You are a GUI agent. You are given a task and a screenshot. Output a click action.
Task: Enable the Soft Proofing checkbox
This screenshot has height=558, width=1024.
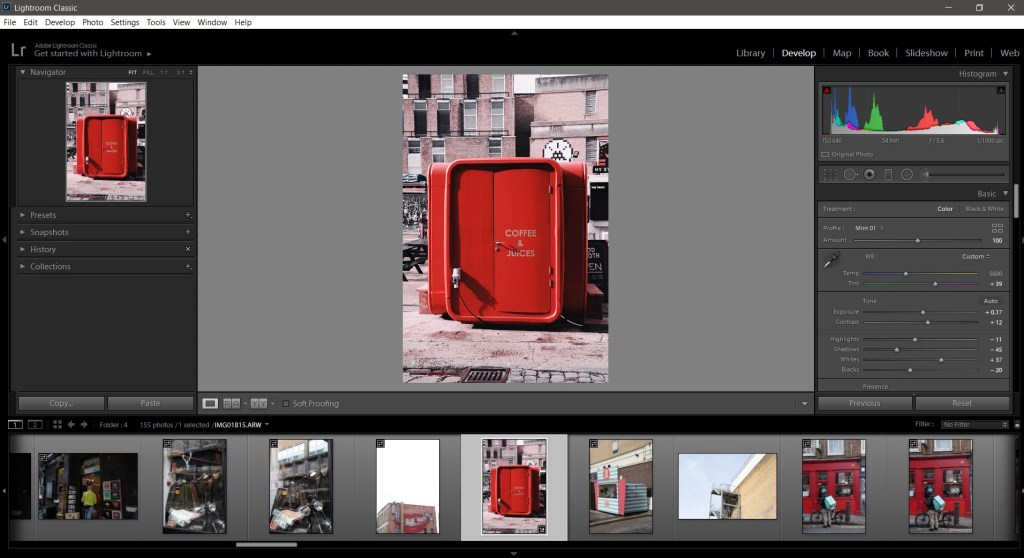tap(285, 404)
